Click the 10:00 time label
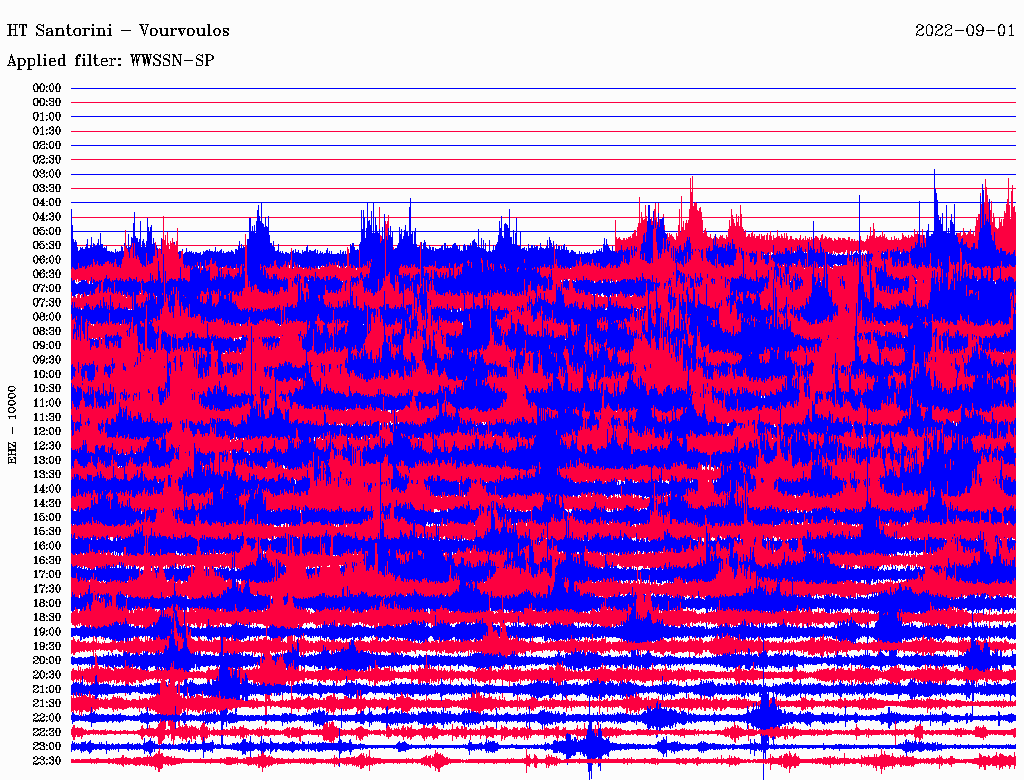1024x780 pixels. coord(47,374)
